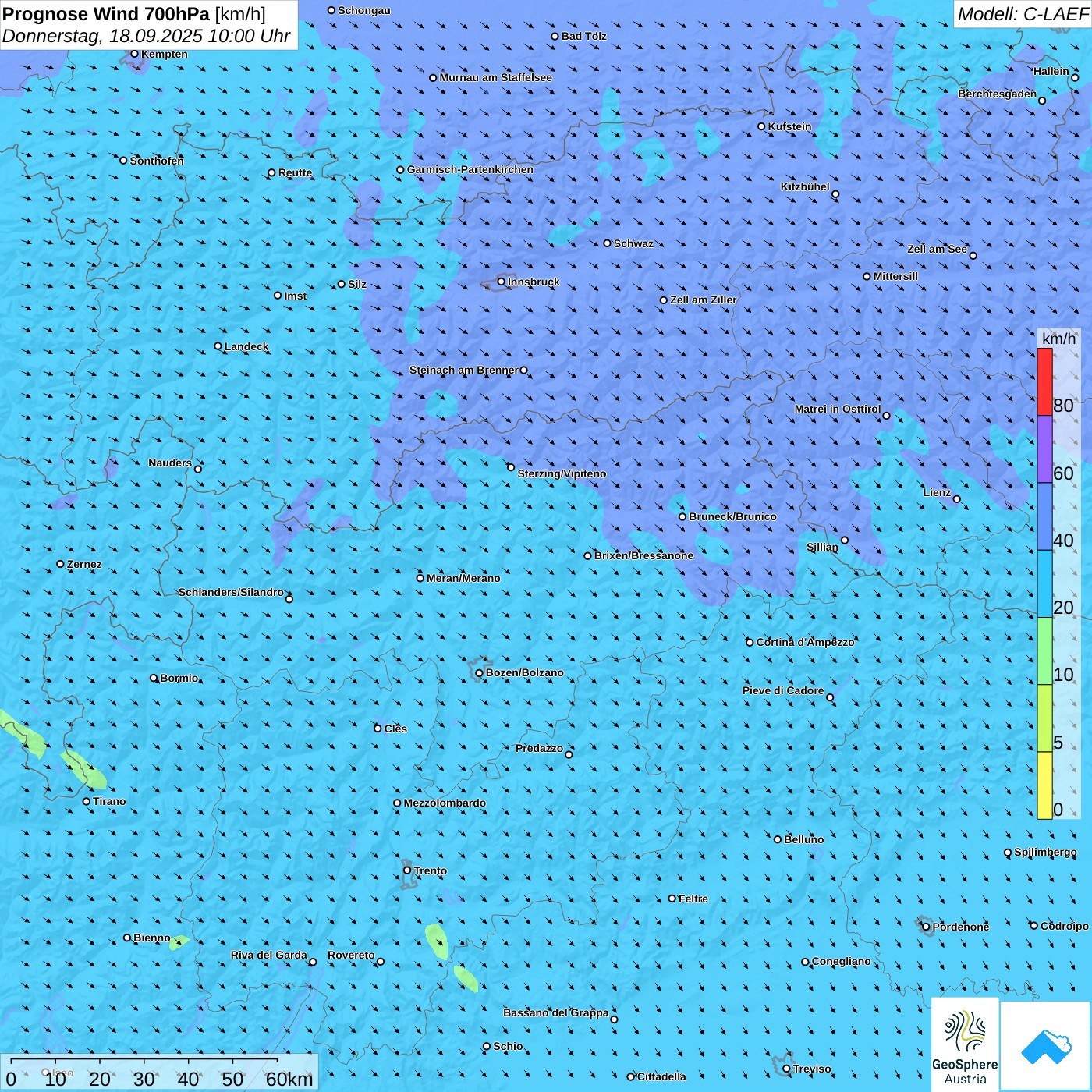1092x1092 pixels.
Task: Select the yellow 0–5 legend swatch
Action: (x=1044, y=785)
